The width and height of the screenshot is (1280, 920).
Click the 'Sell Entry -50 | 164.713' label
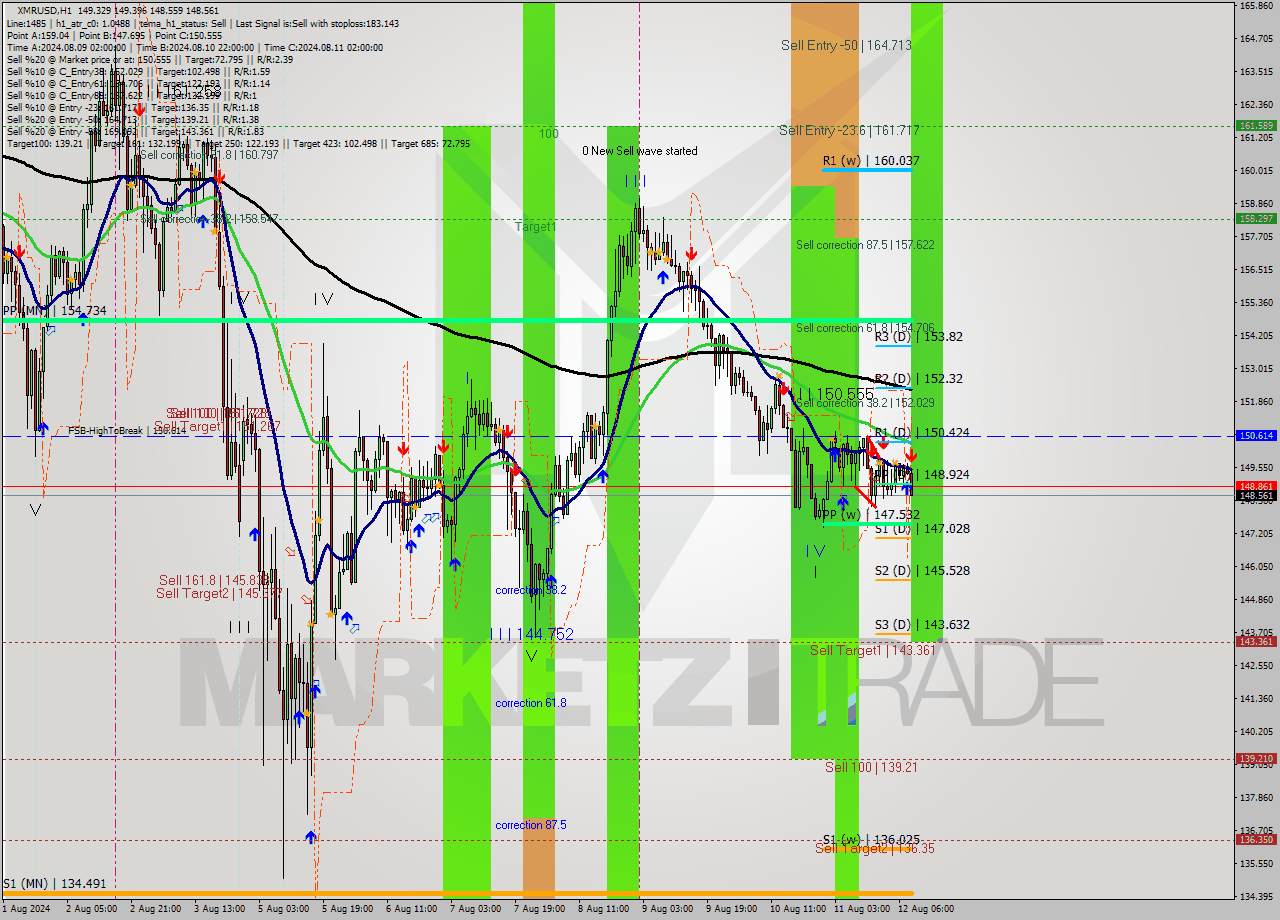click(x=846, y=45)
